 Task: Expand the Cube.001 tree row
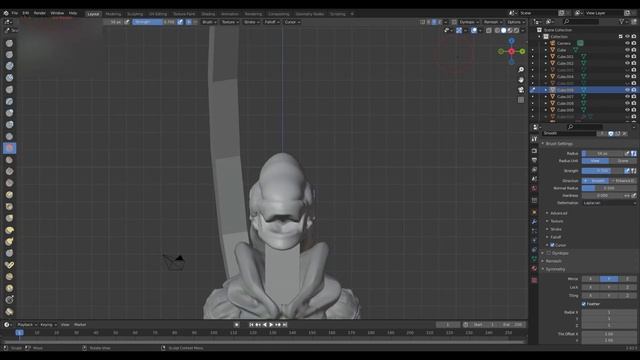(x=546, y=56)
